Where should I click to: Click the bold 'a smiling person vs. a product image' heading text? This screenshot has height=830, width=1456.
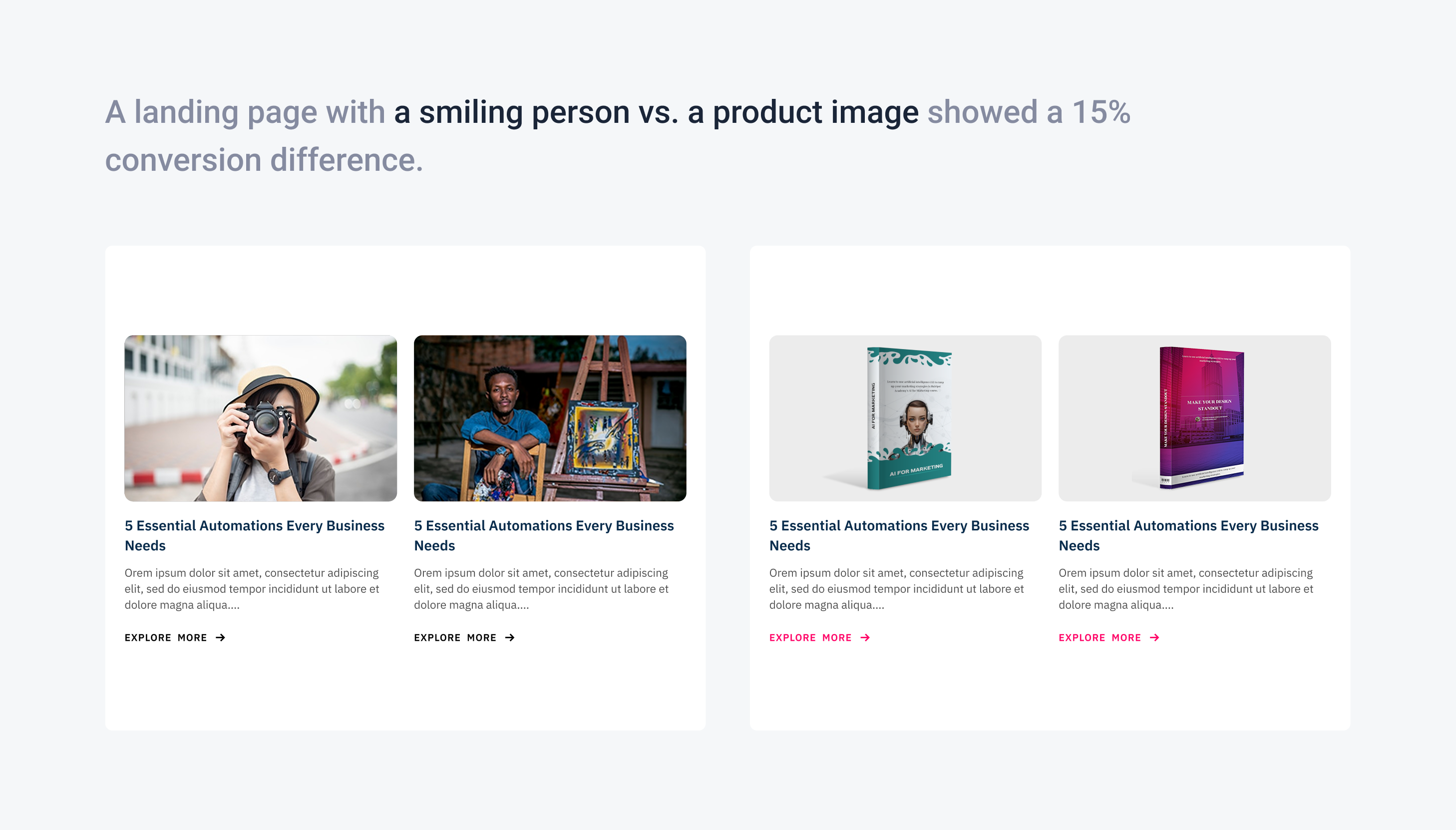click(x=656, y=112)
